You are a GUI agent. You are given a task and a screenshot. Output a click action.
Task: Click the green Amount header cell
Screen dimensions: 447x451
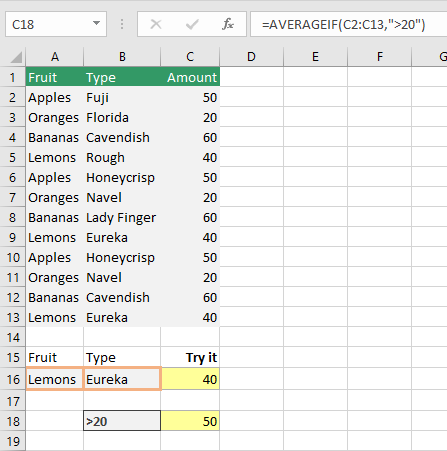pos(190,77)
